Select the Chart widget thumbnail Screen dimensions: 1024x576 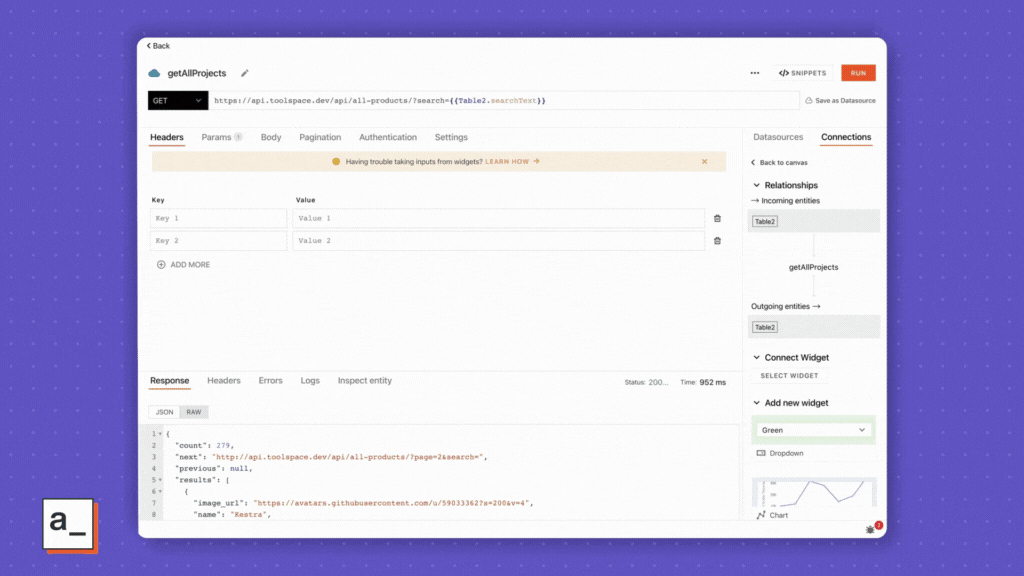click(813, 497)
